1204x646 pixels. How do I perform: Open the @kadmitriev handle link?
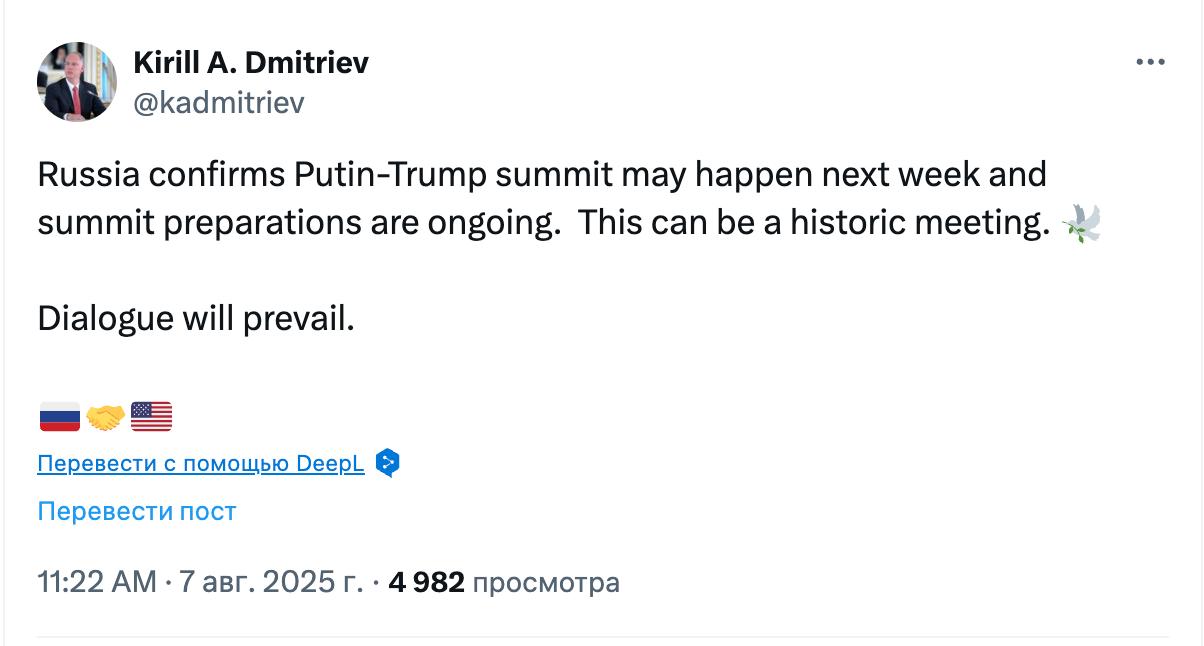(x=219, y=102)
